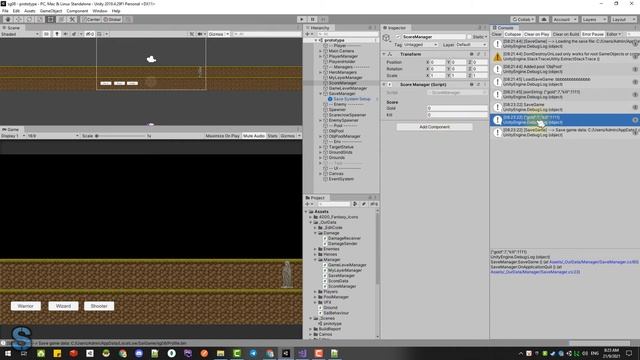Viewport: 640px width, 360px height.
Task: Open the Shaded draw mode dropdown
Action: tap(20, 34)
